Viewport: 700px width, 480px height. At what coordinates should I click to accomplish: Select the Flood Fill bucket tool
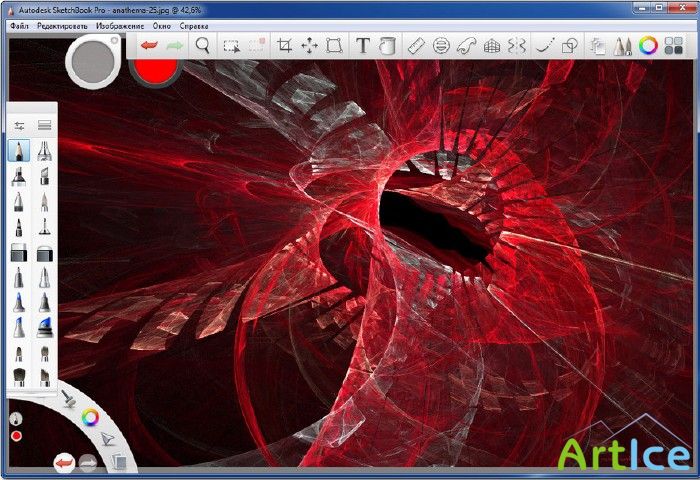click(x=387, y=46)
